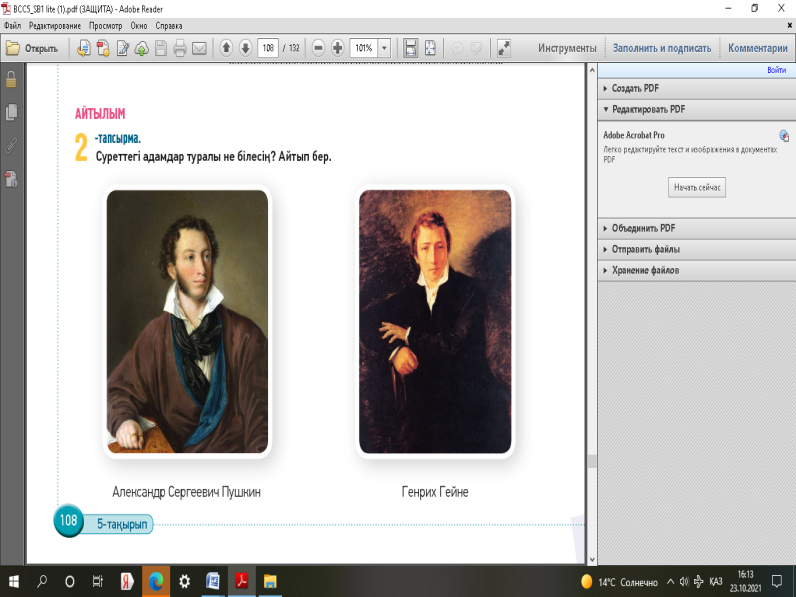Zoom out with the minus button
Image resolution: width=796 pixels, height=597 pixels.
point(318,47)
